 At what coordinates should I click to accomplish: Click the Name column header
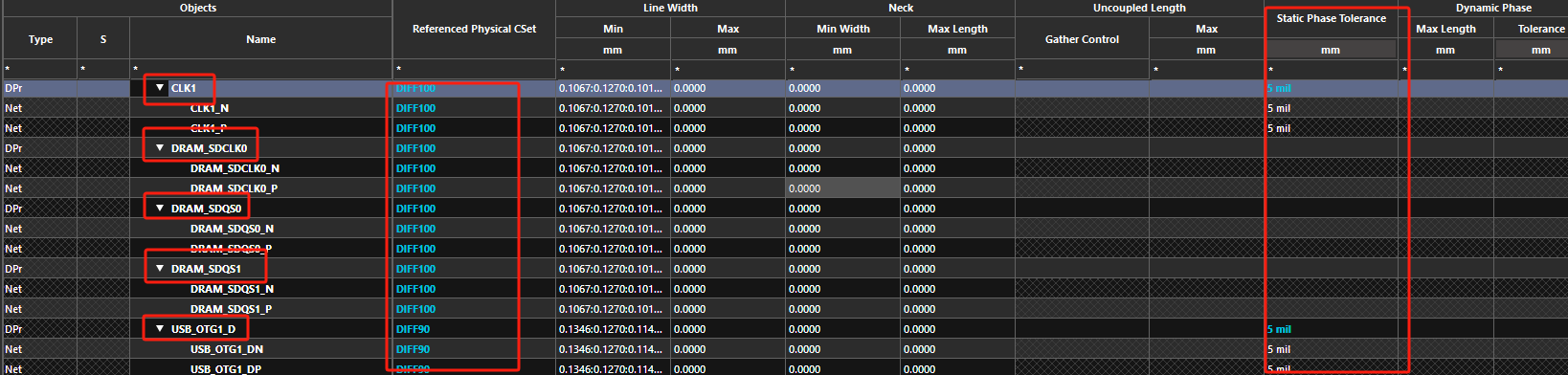[x=260, y=39]
